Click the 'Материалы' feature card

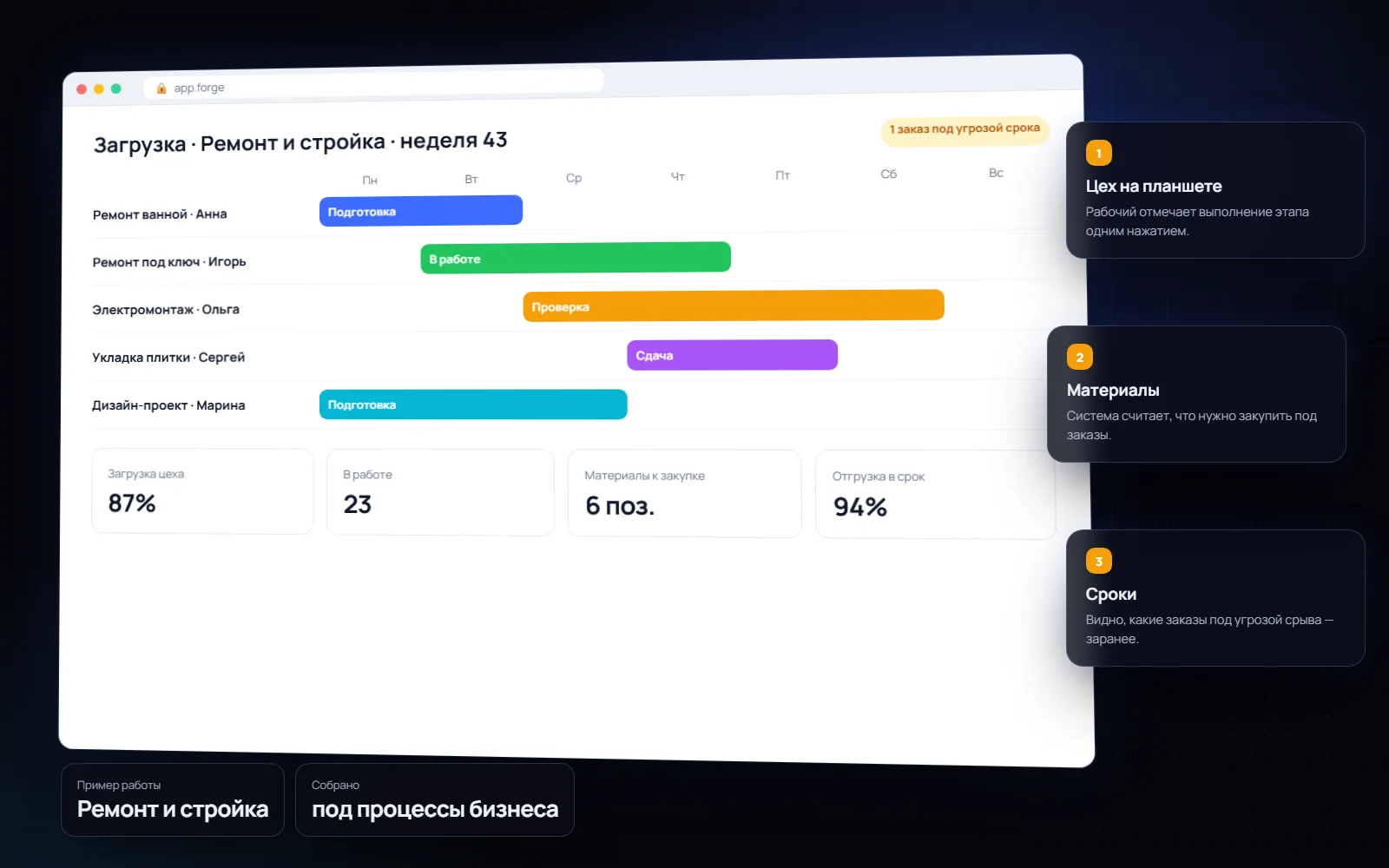(x=1196, y=394)
